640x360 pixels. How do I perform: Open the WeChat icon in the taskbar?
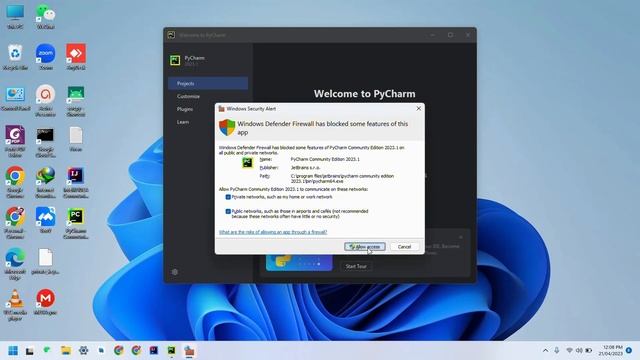click(x=47, y=351)
